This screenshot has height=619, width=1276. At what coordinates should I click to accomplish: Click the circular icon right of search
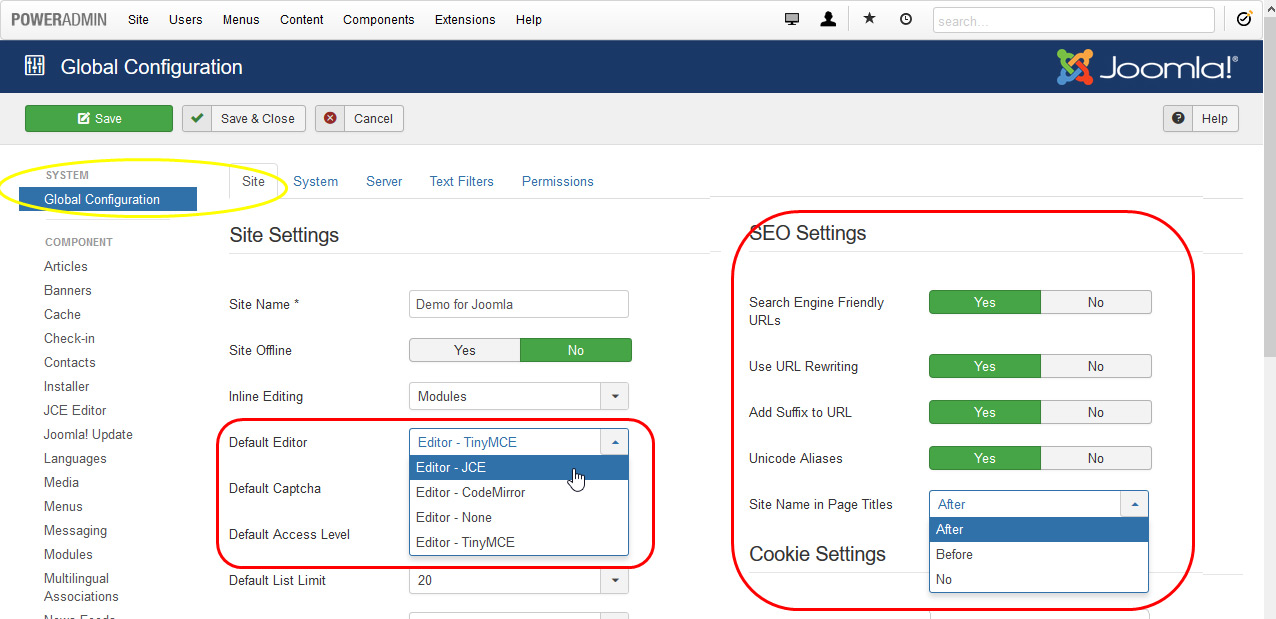tap(1244, 19)
